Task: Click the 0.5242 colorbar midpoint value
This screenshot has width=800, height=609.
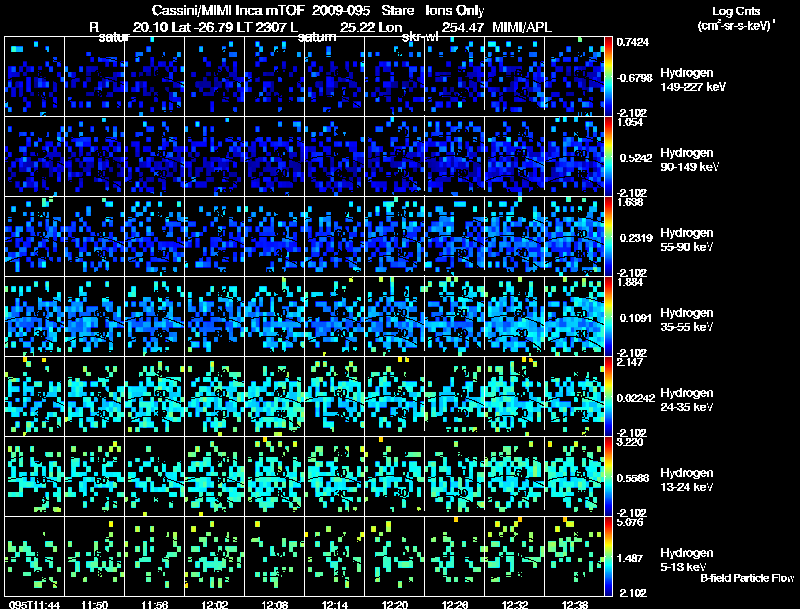Action: (636, 158)
